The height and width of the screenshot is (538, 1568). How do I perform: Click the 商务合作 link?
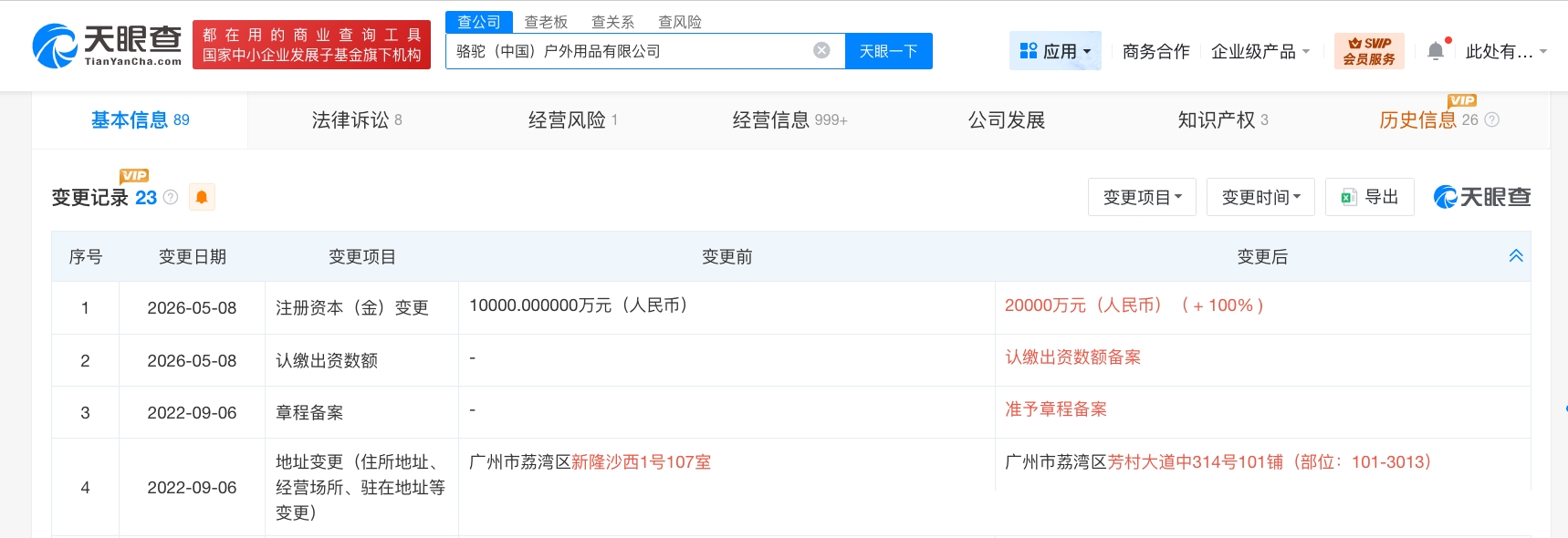point(1156,52)
